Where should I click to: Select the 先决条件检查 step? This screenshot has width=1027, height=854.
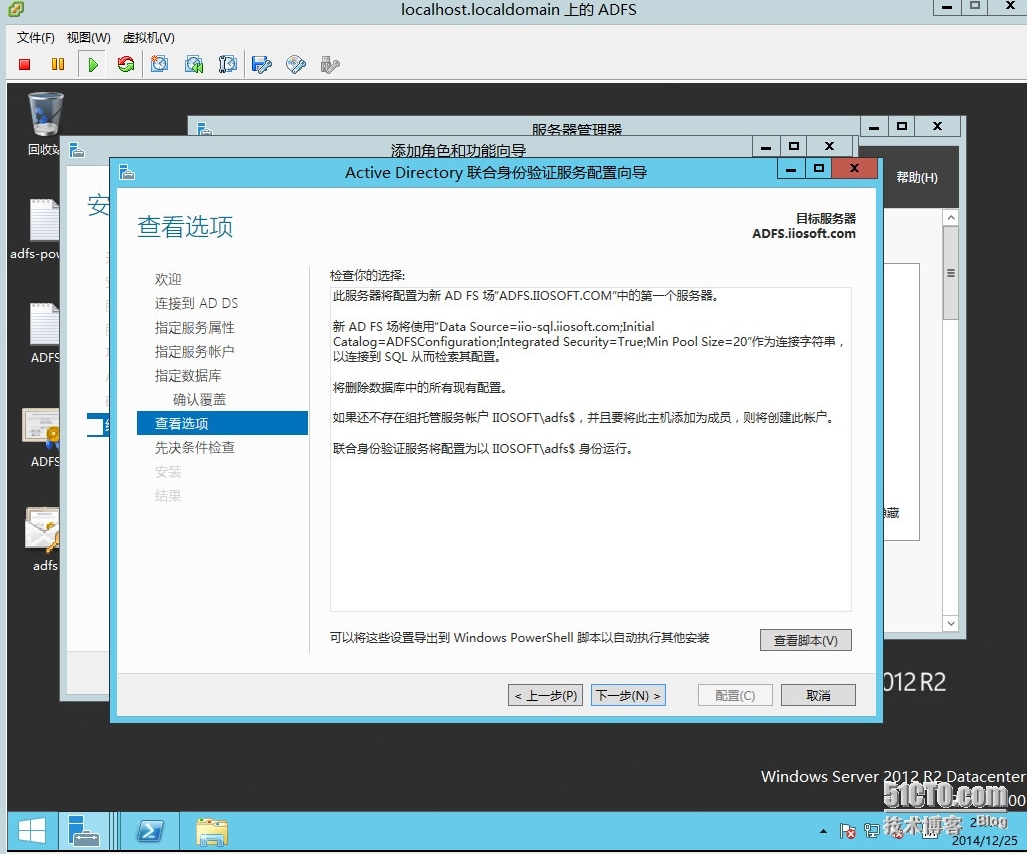(195, 447)
